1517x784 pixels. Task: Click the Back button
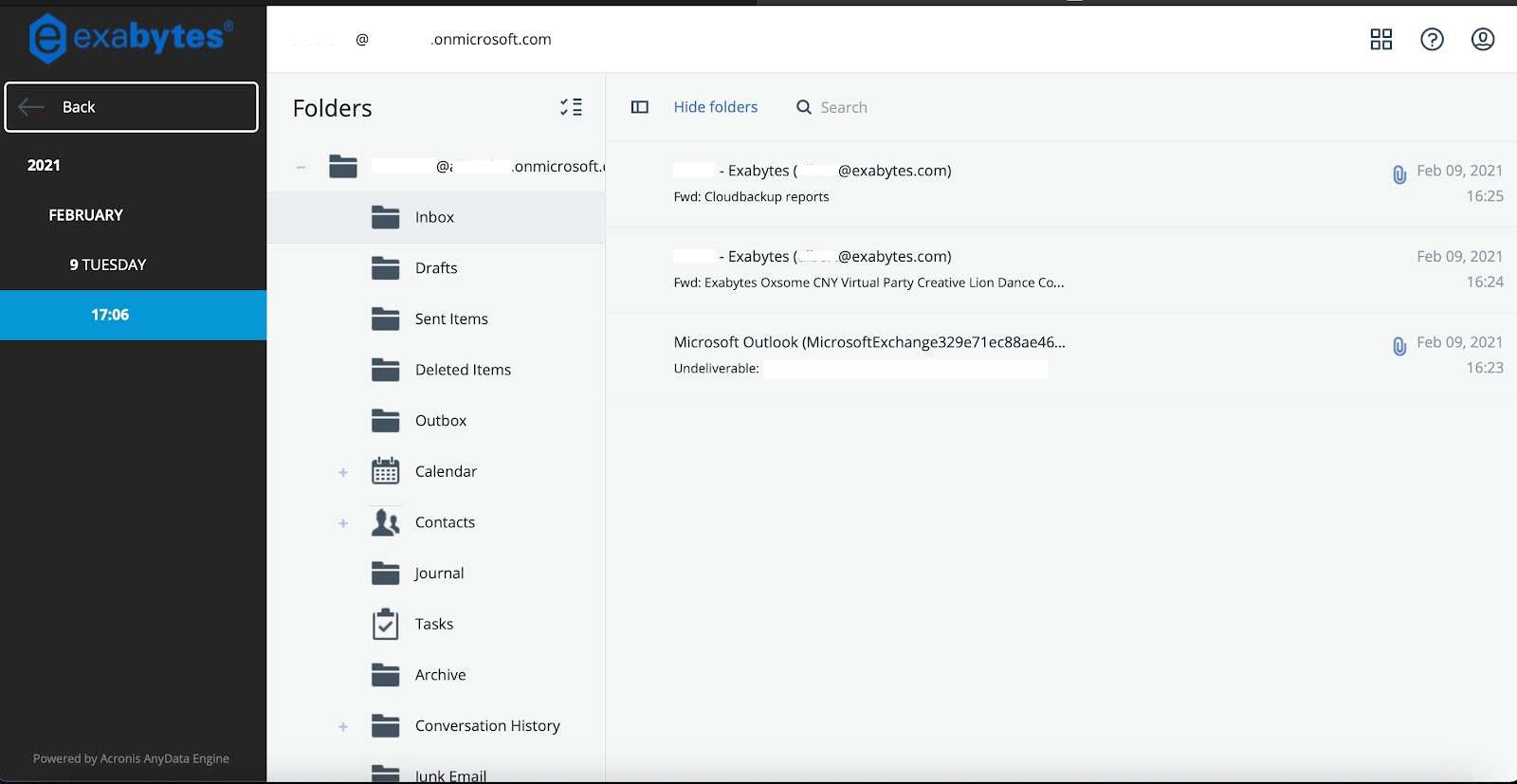(x=131, y=107)
